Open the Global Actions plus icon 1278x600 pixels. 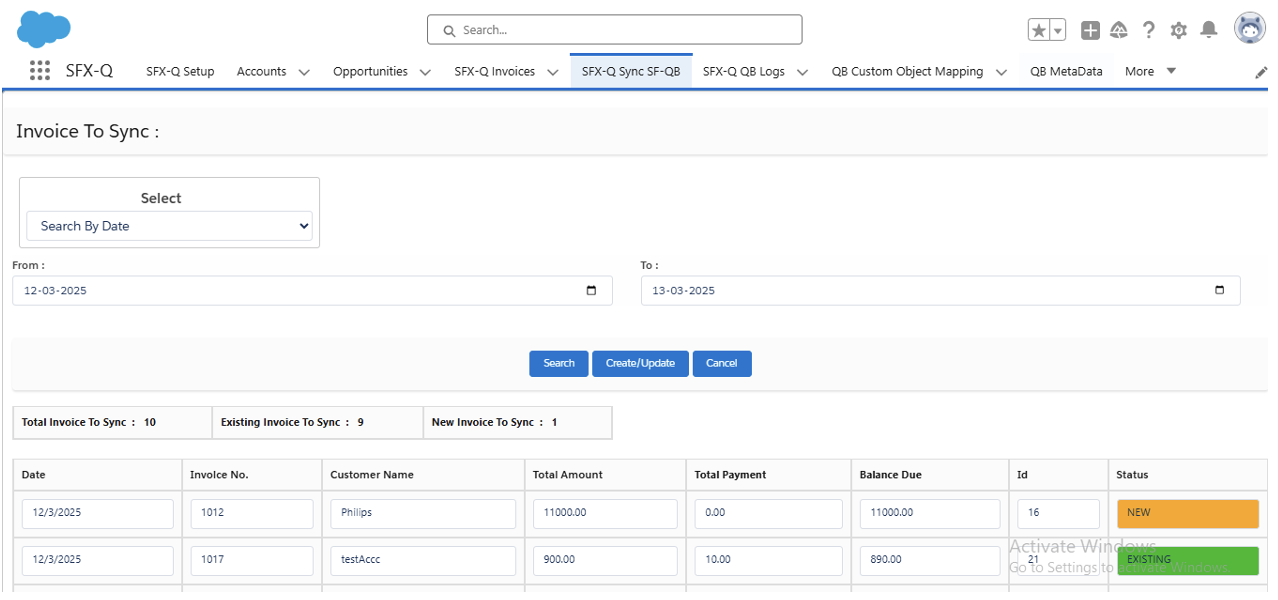(1090, 31)
